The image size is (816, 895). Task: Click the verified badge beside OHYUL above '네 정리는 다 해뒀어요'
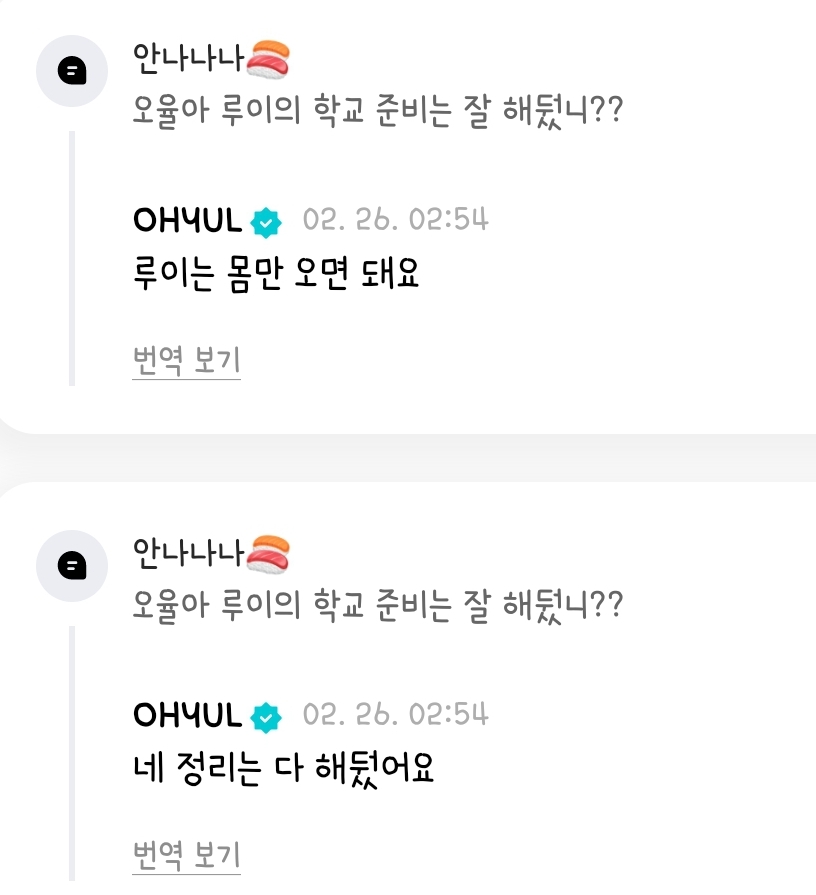(x=266, y=716)
